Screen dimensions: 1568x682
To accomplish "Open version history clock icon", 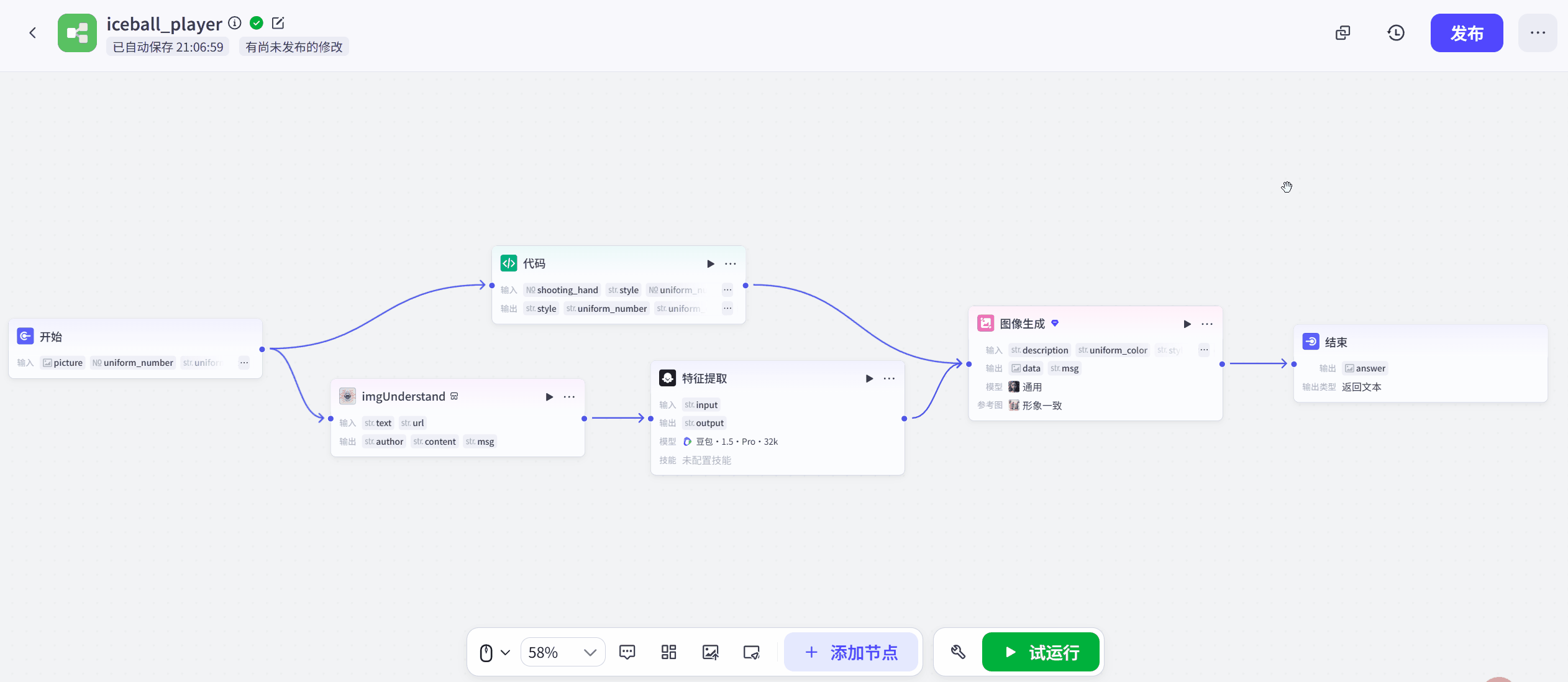I will [1396, 33].
